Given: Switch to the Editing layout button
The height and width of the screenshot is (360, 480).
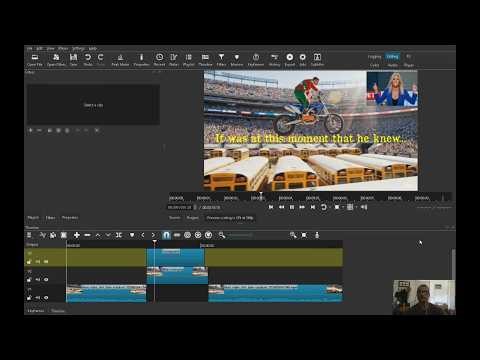Looking at the screenshot, I should click(x=392, y=56).
